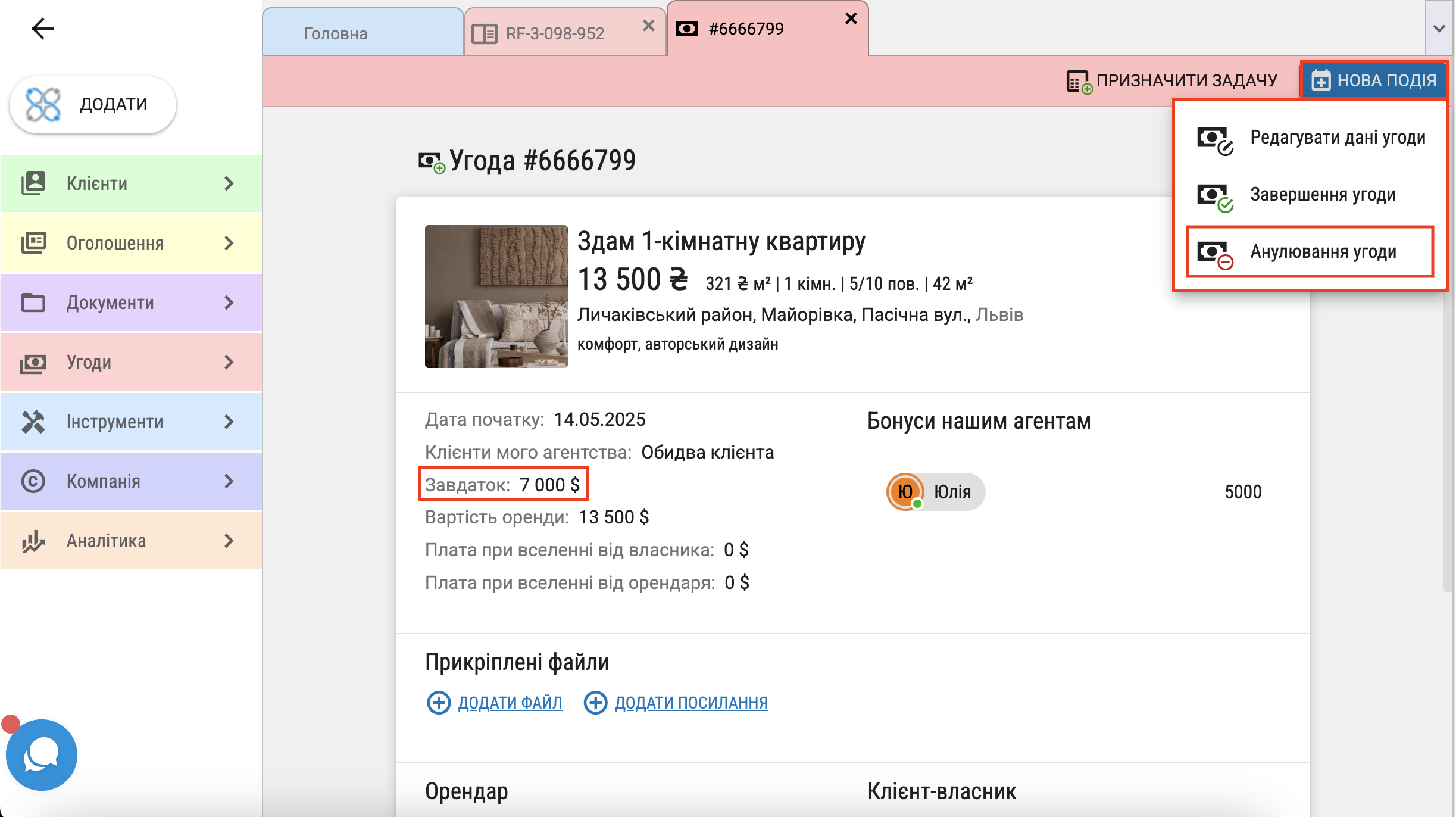Click the assign task calendar icon

click(1078, 82)
